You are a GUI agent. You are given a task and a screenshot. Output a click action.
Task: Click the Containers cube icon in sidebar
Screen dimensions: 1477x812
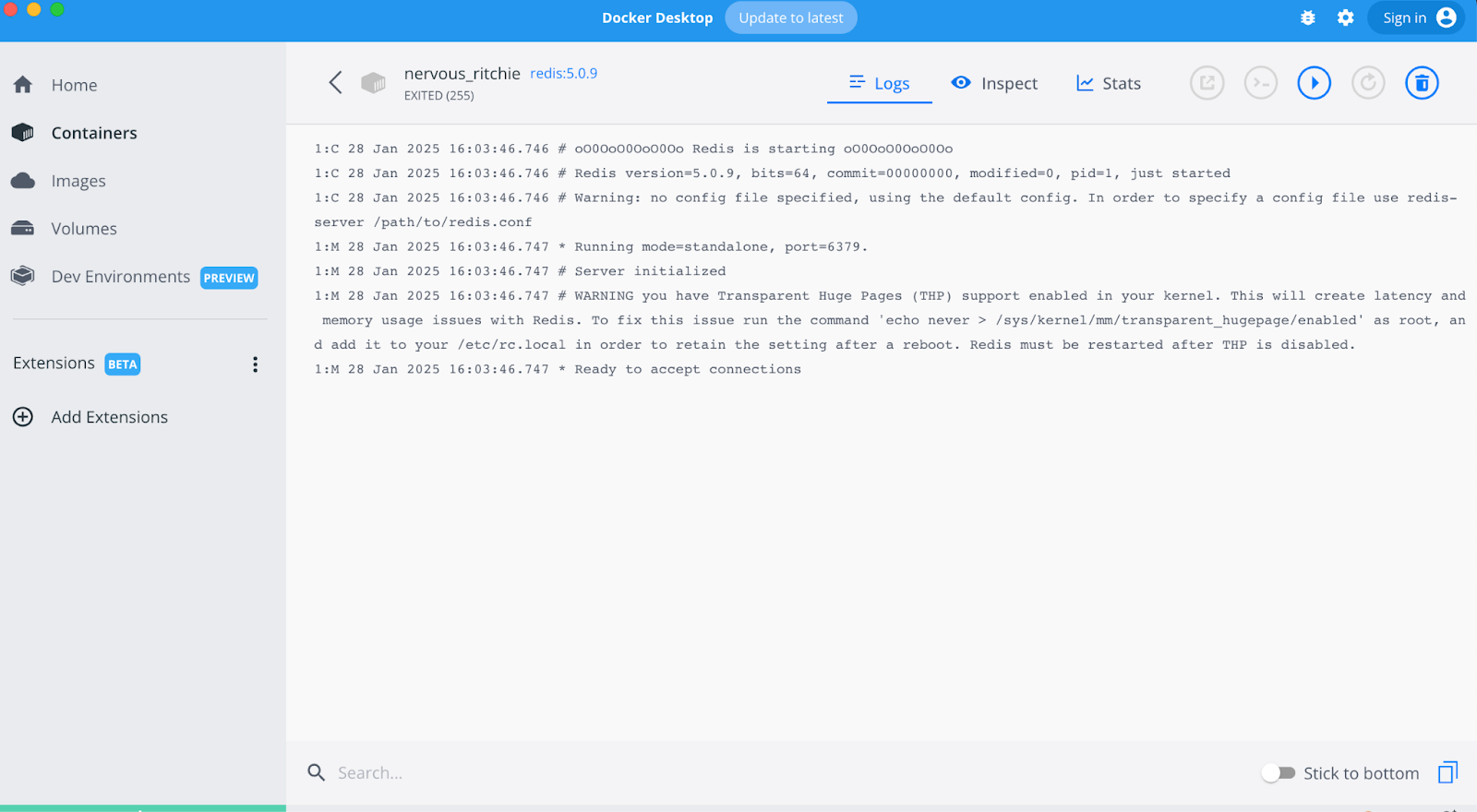[x=23, y=133]
